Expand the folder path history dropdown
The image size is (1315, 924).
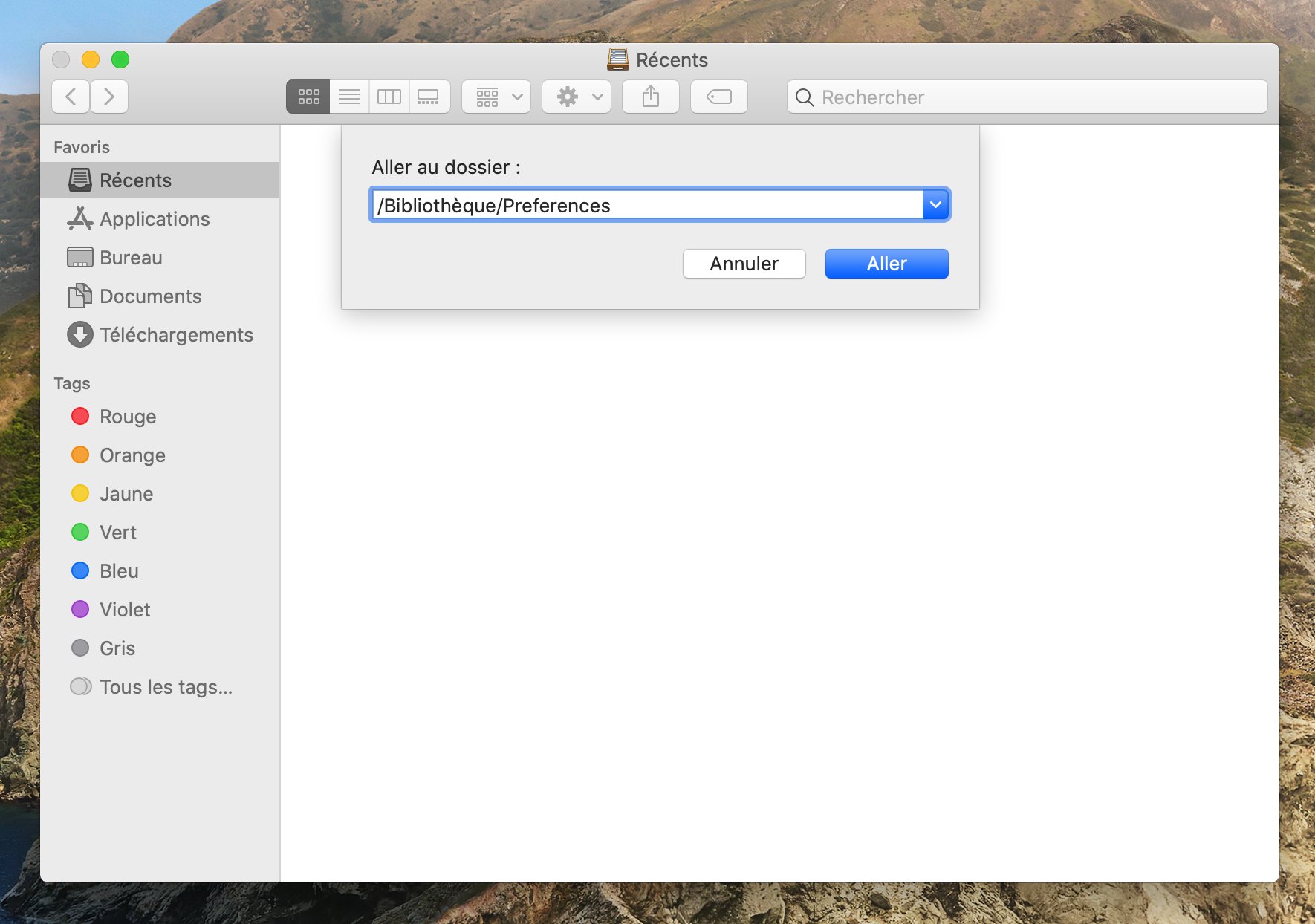click(935, 204)
